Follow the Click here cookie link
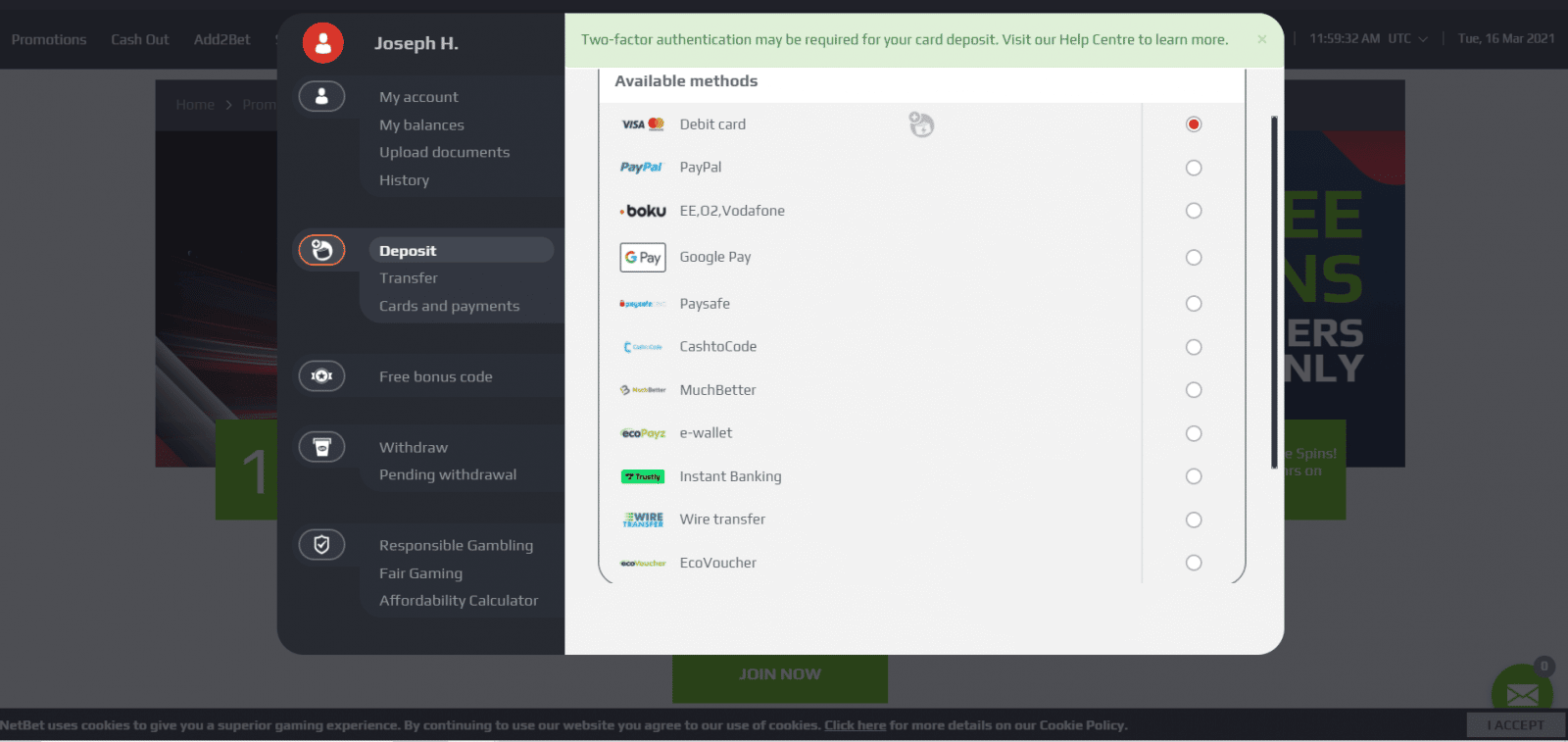The height and width of the screenshot is (742, 1568). pyautogui.click(x=855, y=725)
